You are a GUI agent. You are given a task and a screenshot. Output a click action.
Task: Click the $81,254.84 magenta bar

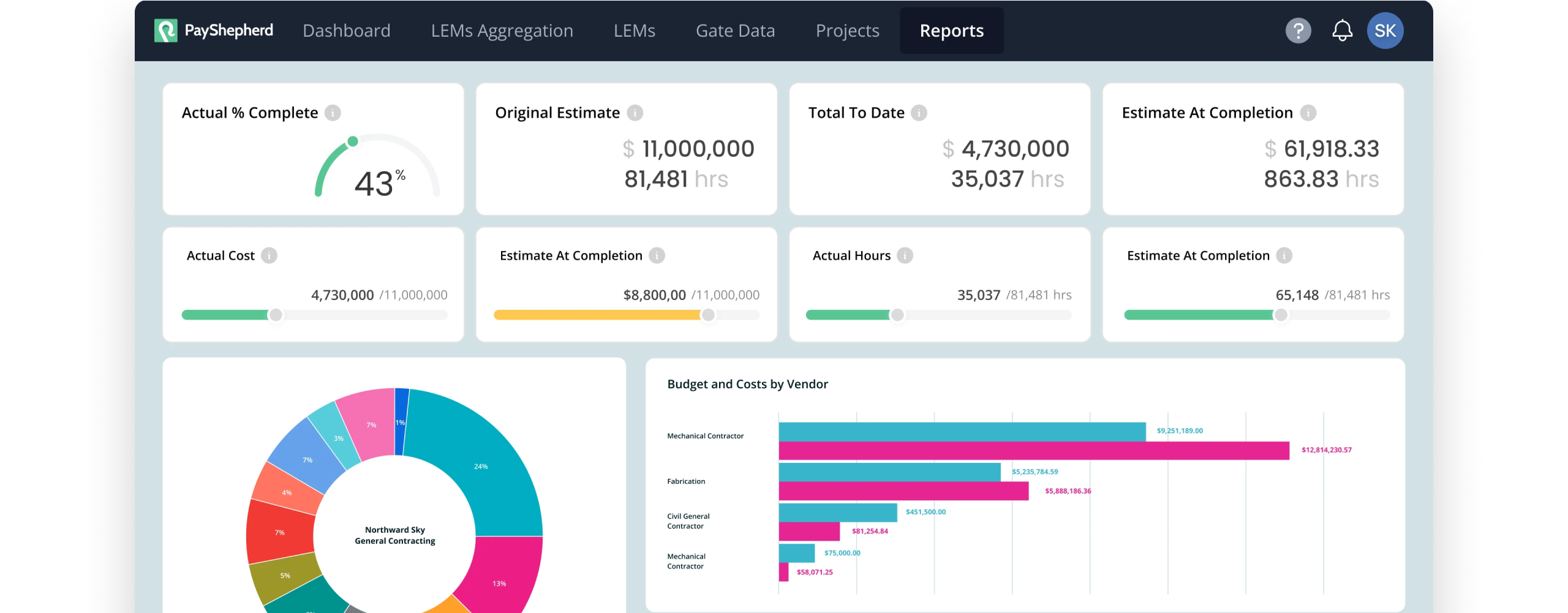(x=809, y=532)
